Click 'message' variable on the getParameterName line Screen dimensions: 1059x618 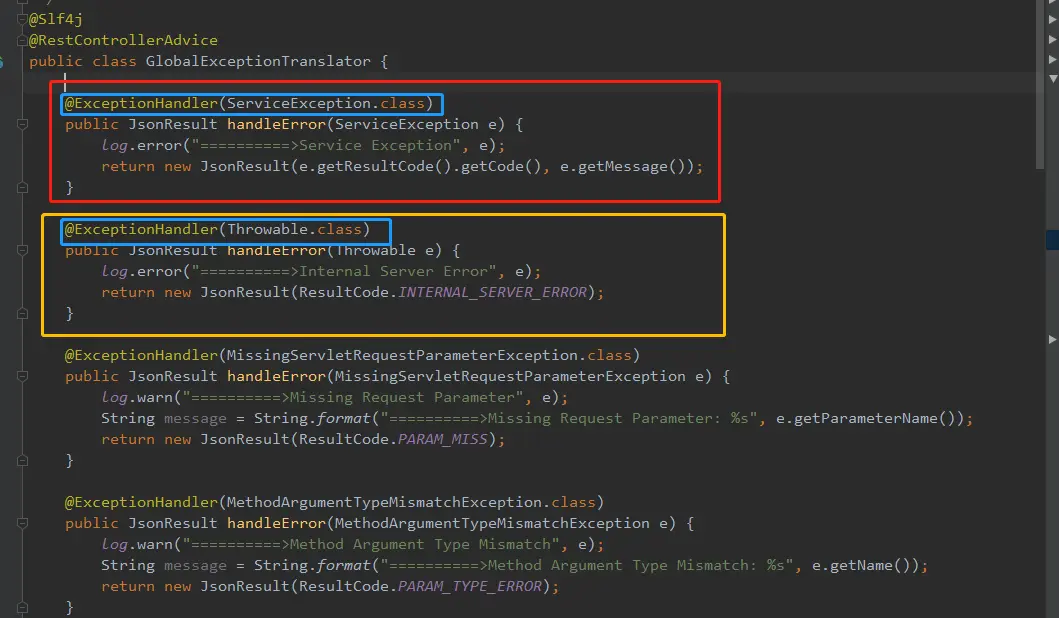(x=195, y=418)
